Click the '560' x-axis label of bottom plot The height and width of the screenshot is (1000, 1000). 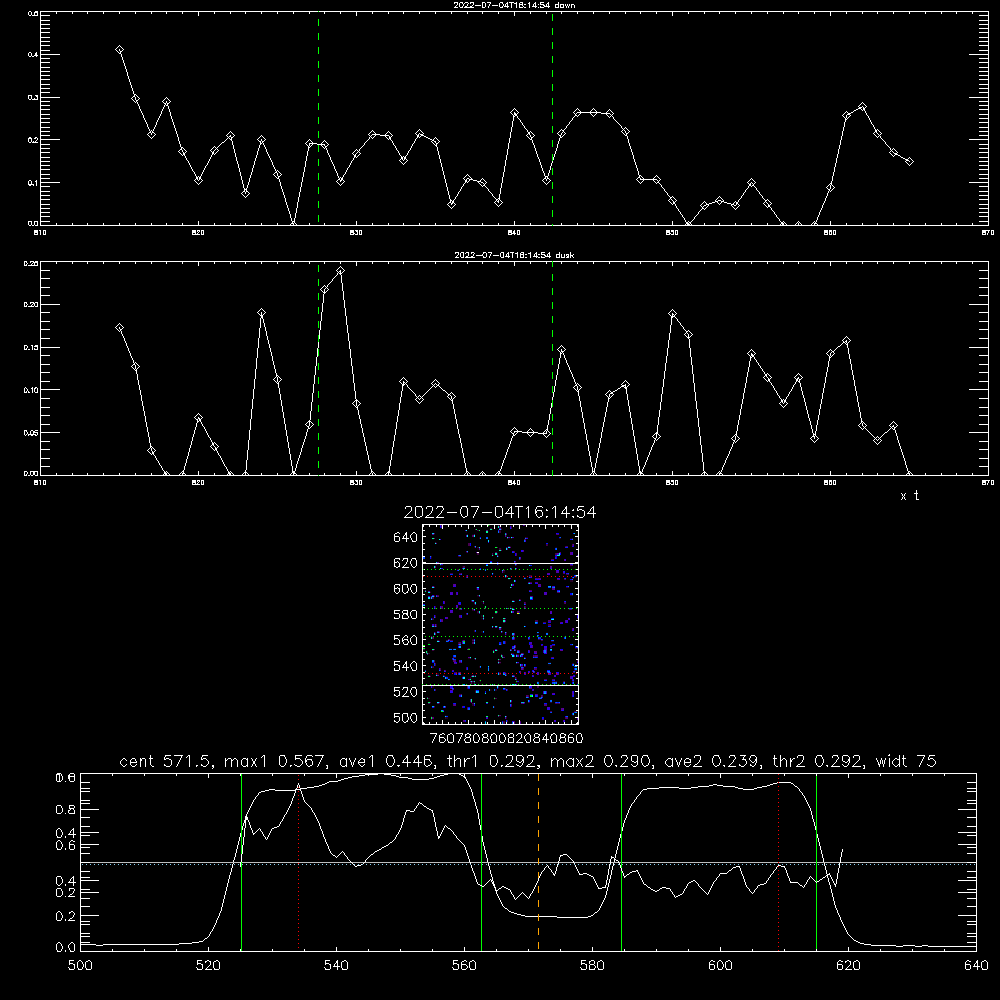464,966
